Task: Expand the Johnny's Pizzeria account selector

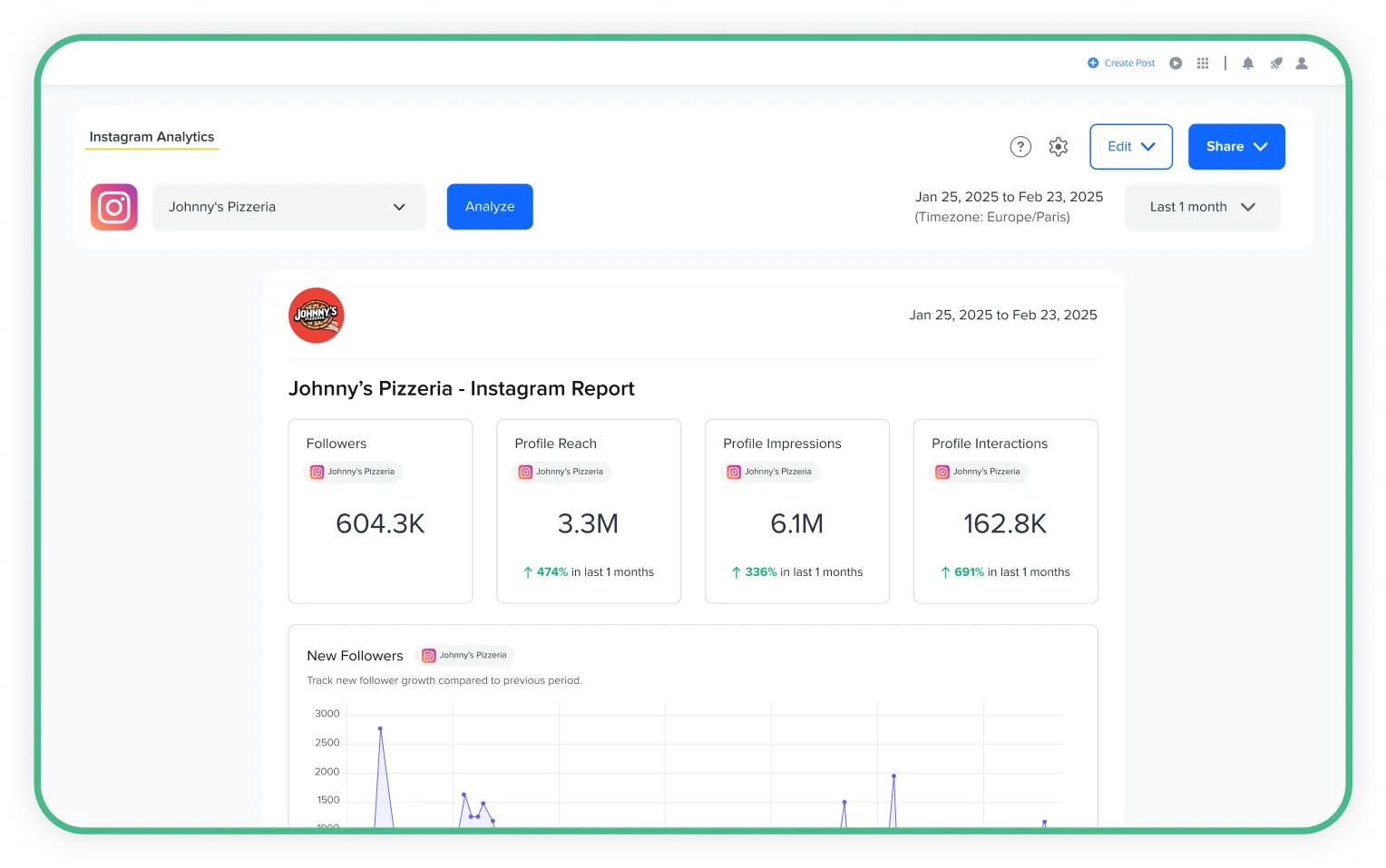Action: pyautogui.click(x=288, y=207)
